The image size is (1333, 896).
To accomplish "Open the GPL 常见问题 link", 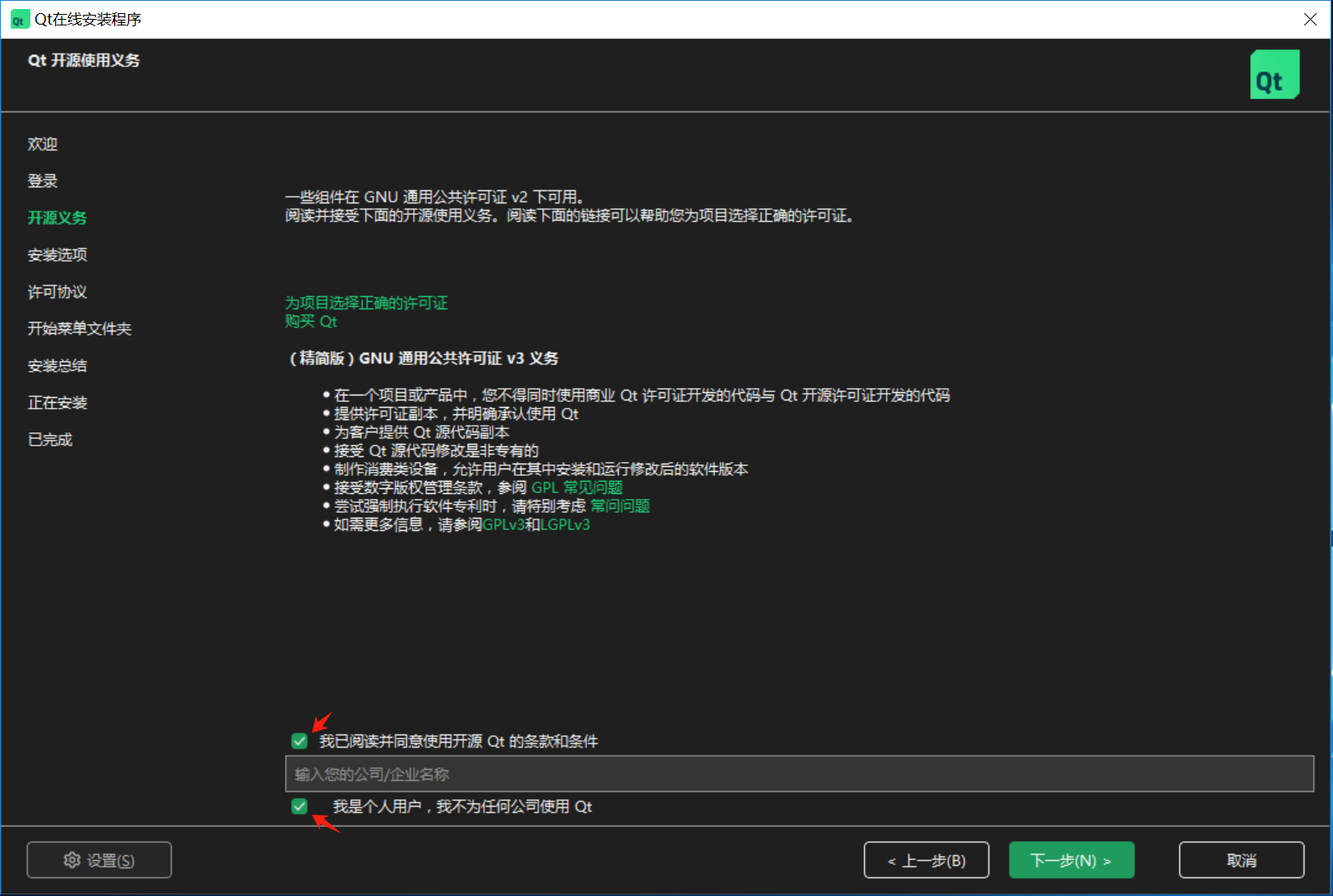I will point(577,487).
